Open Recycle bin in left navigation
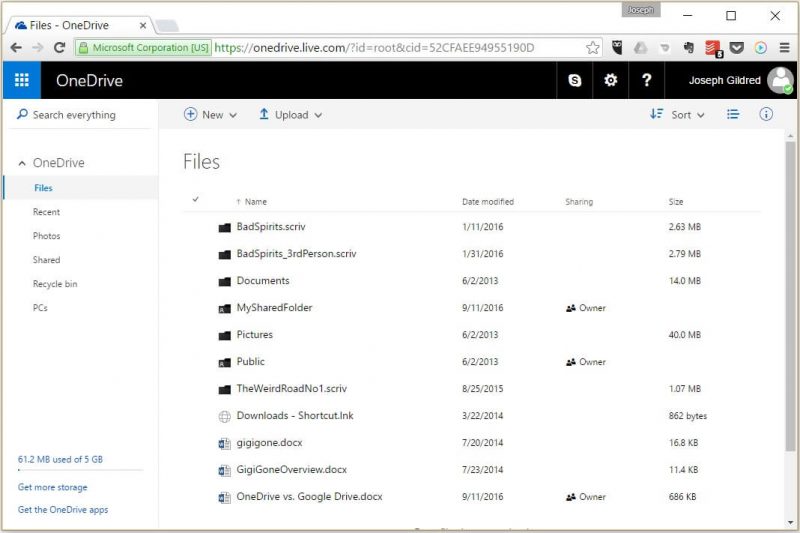This screenshot has height=533, width=800. (x=55, y=284)
